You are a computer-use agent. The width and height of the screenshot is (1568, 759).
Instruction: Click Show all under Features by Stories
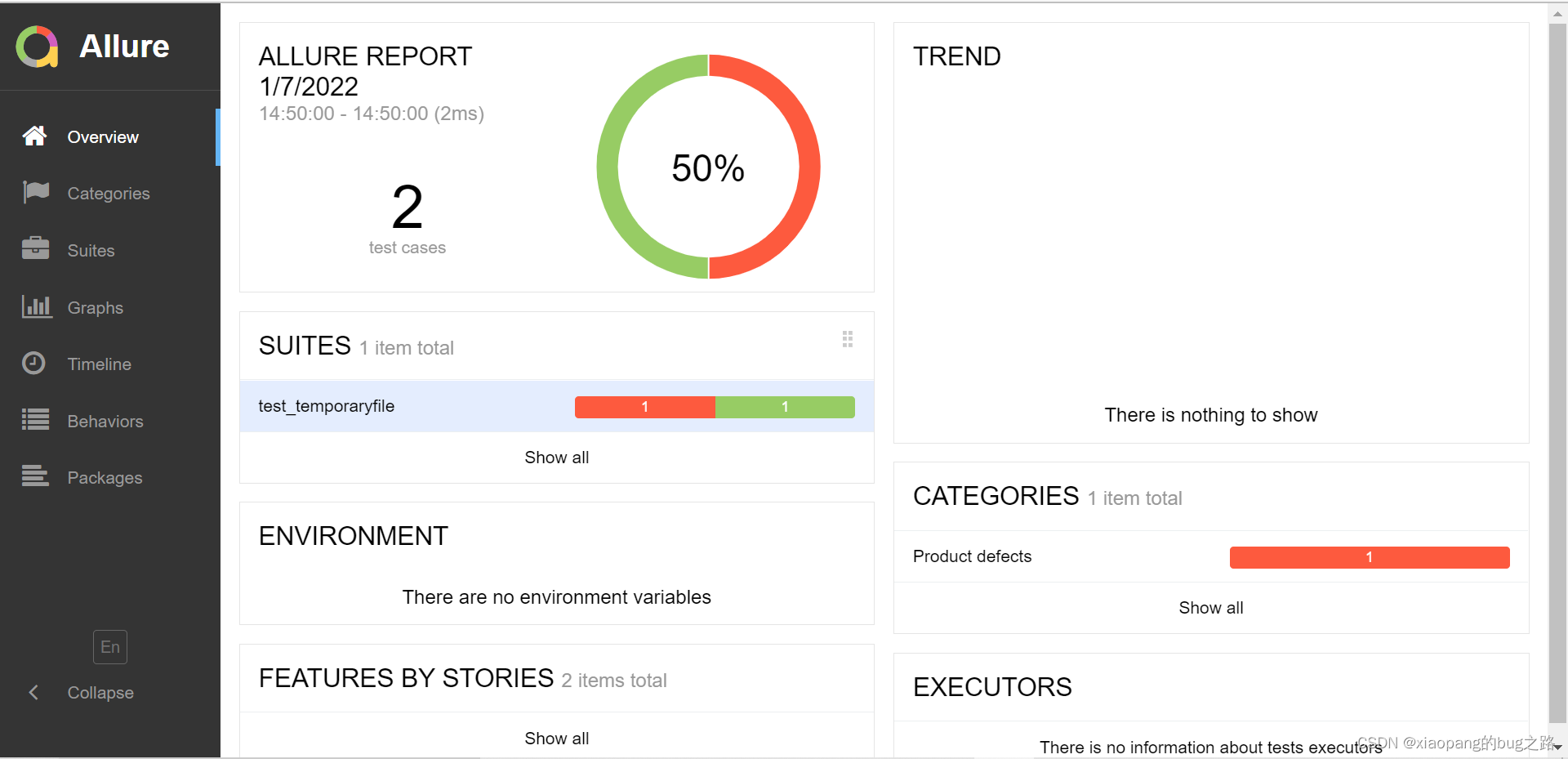pyautogui.click(x=557, y=739)
